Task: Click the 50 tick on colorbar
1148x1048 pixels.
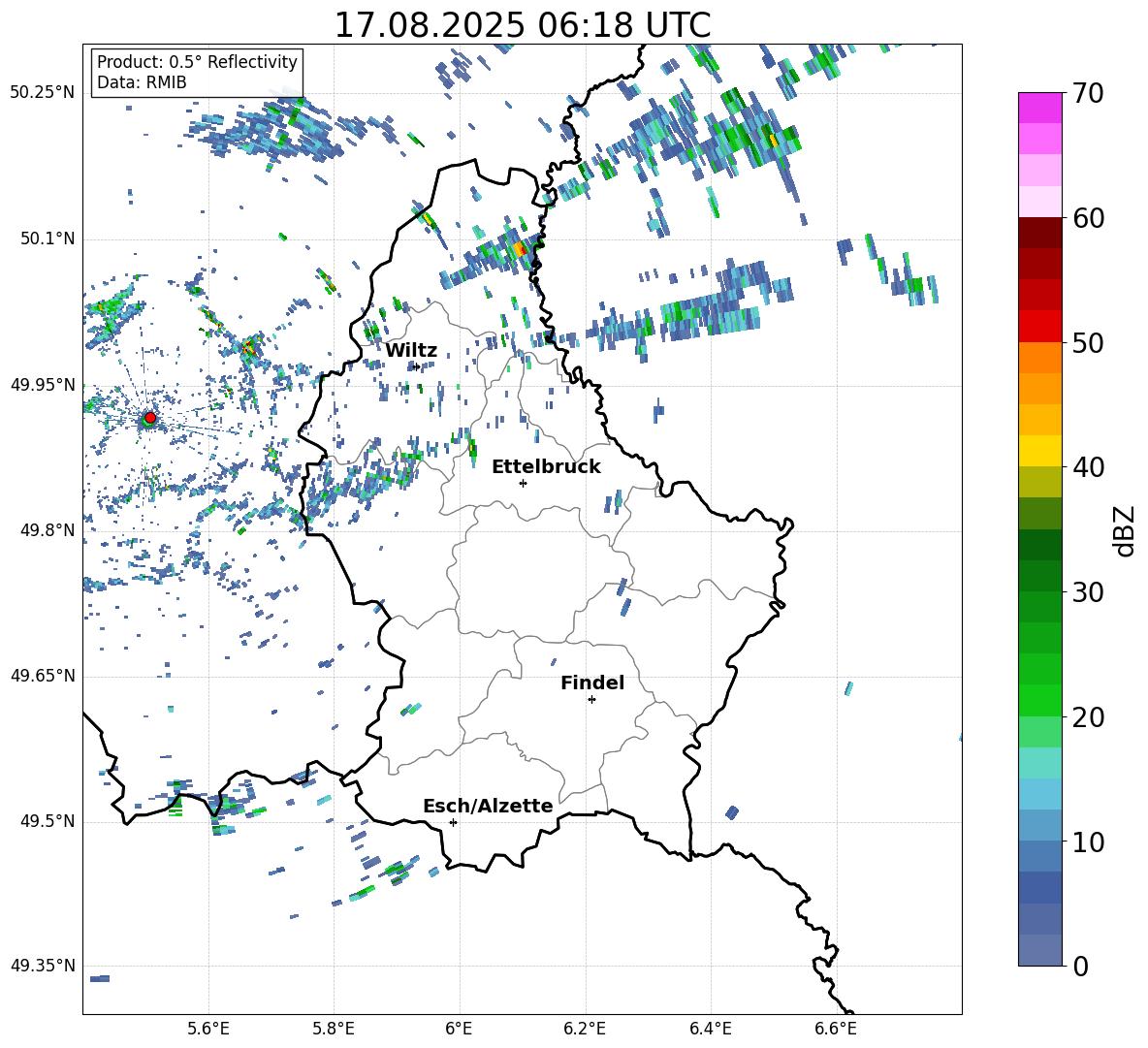Action: click(1087, 343)
